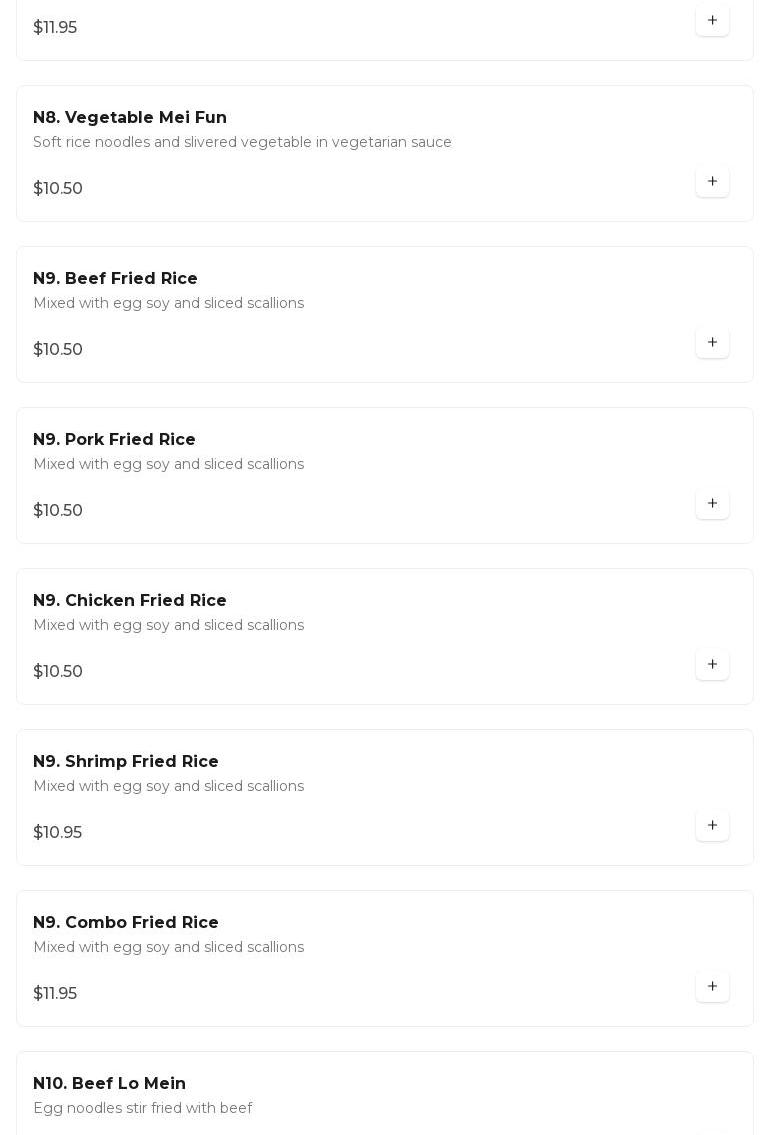The width and height of the screenshot is (770, 1135).
Task: Click the Vegetable Mei Fun $10.50 price
Action: coord(58,189)
